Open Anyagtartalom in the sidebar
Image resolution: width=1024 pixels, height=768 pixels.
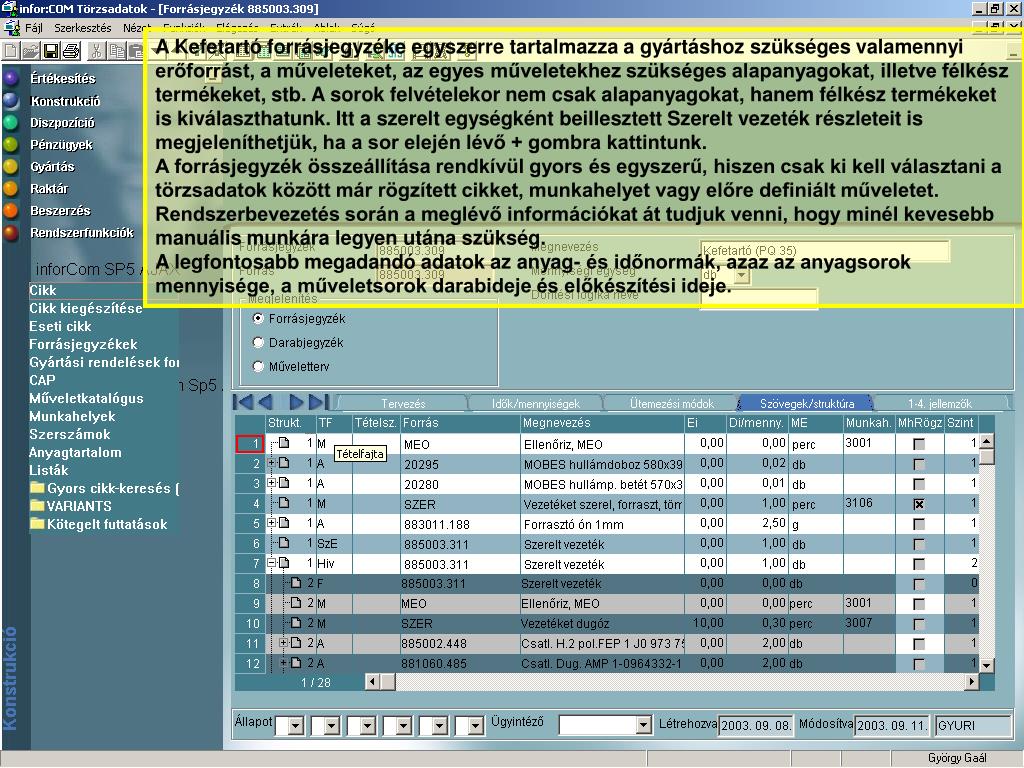pos(75,453)
